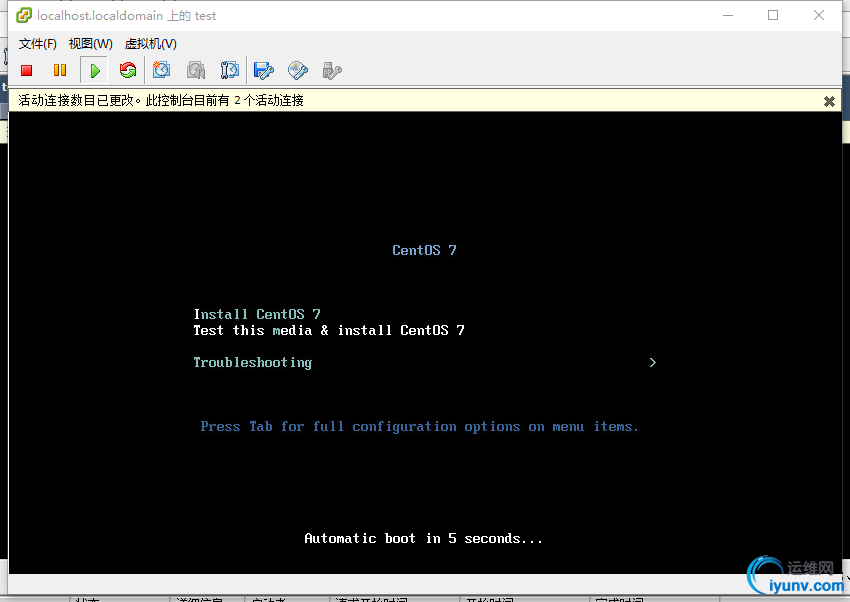Image resolution: width=850 pixels, height=602 pixels.
Task: Minimize the test console window
Action: point(728,15)
